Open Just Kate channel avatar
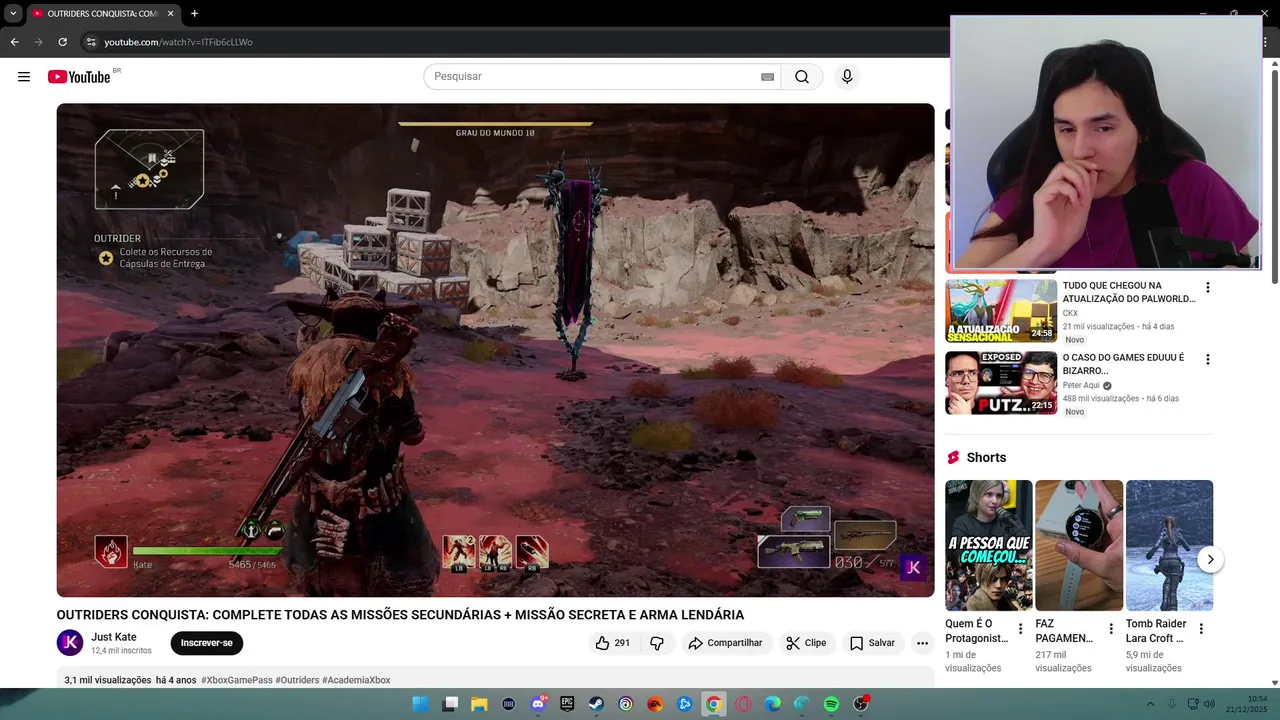The image size is (1280, 720). 70,643
